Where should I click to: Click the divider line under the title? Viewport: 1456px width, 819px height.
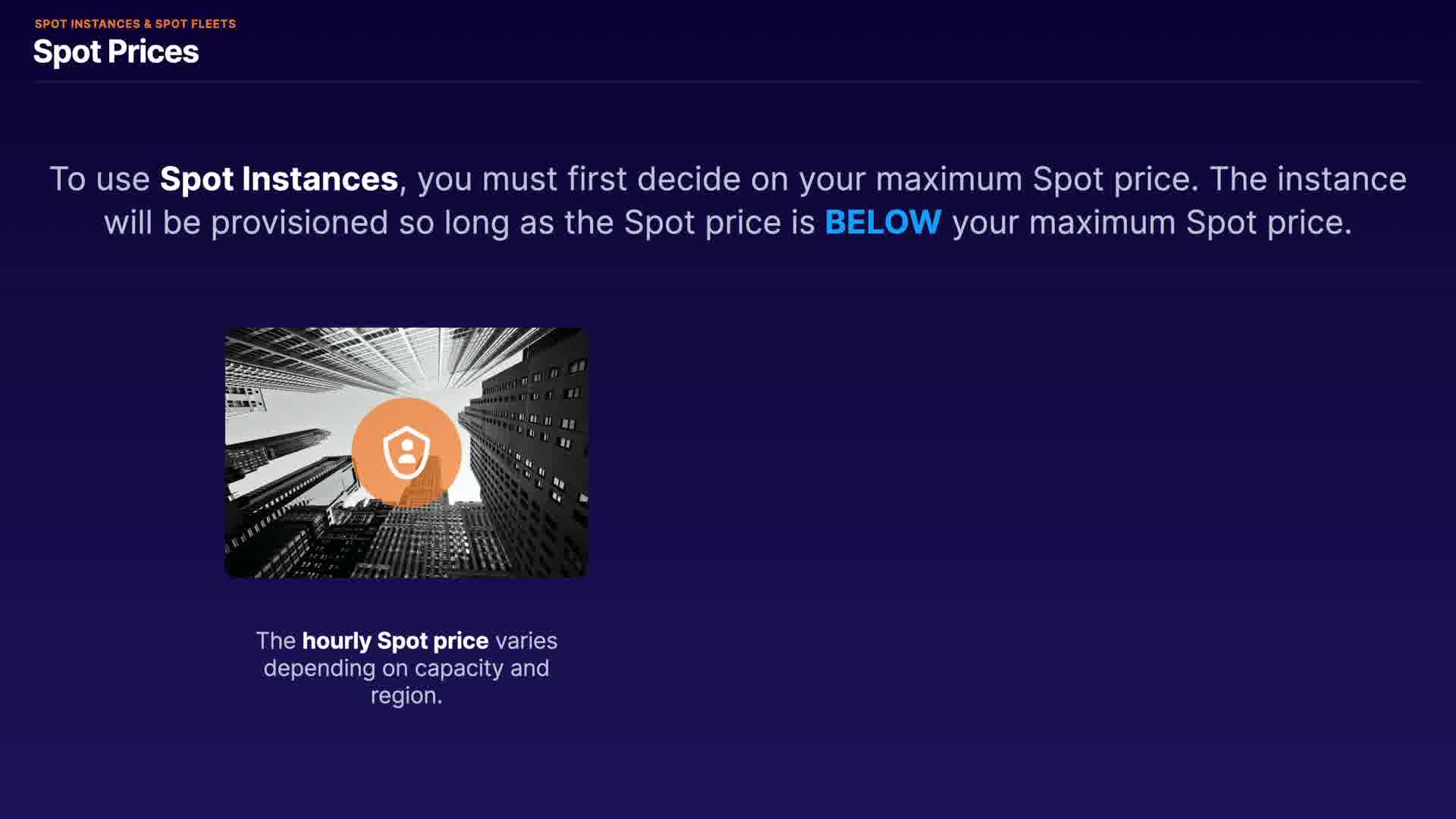(726, 81)
